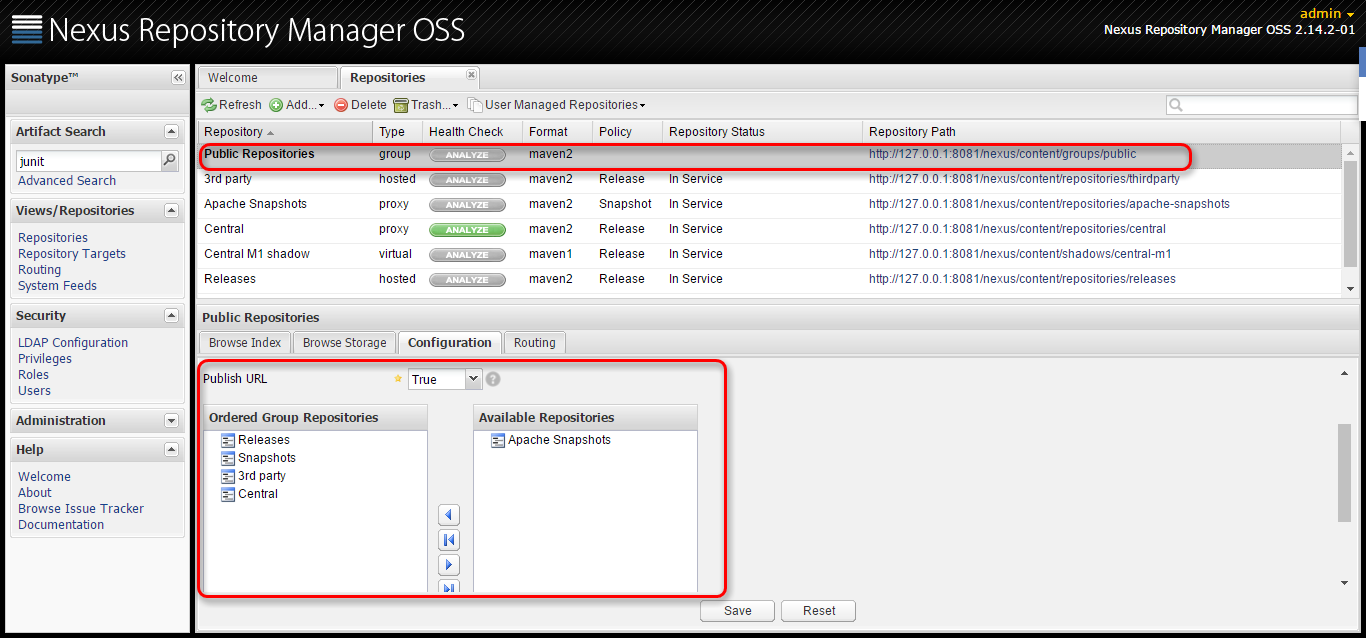Open LDAP Configuration link
This screenshot has width=1366, height=638.
click(x=73, y=343)
